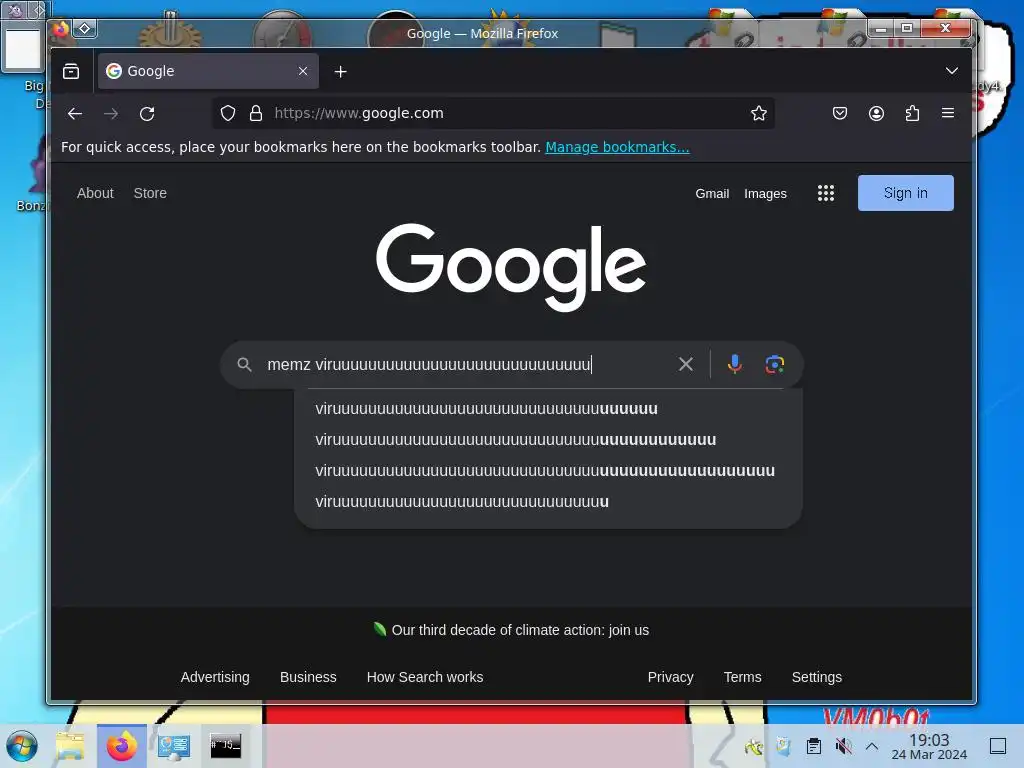Image resolution: width=1024 pixels, height=768 pixels.
Task: Open the Settings footer menu
Action: (817, 677)
